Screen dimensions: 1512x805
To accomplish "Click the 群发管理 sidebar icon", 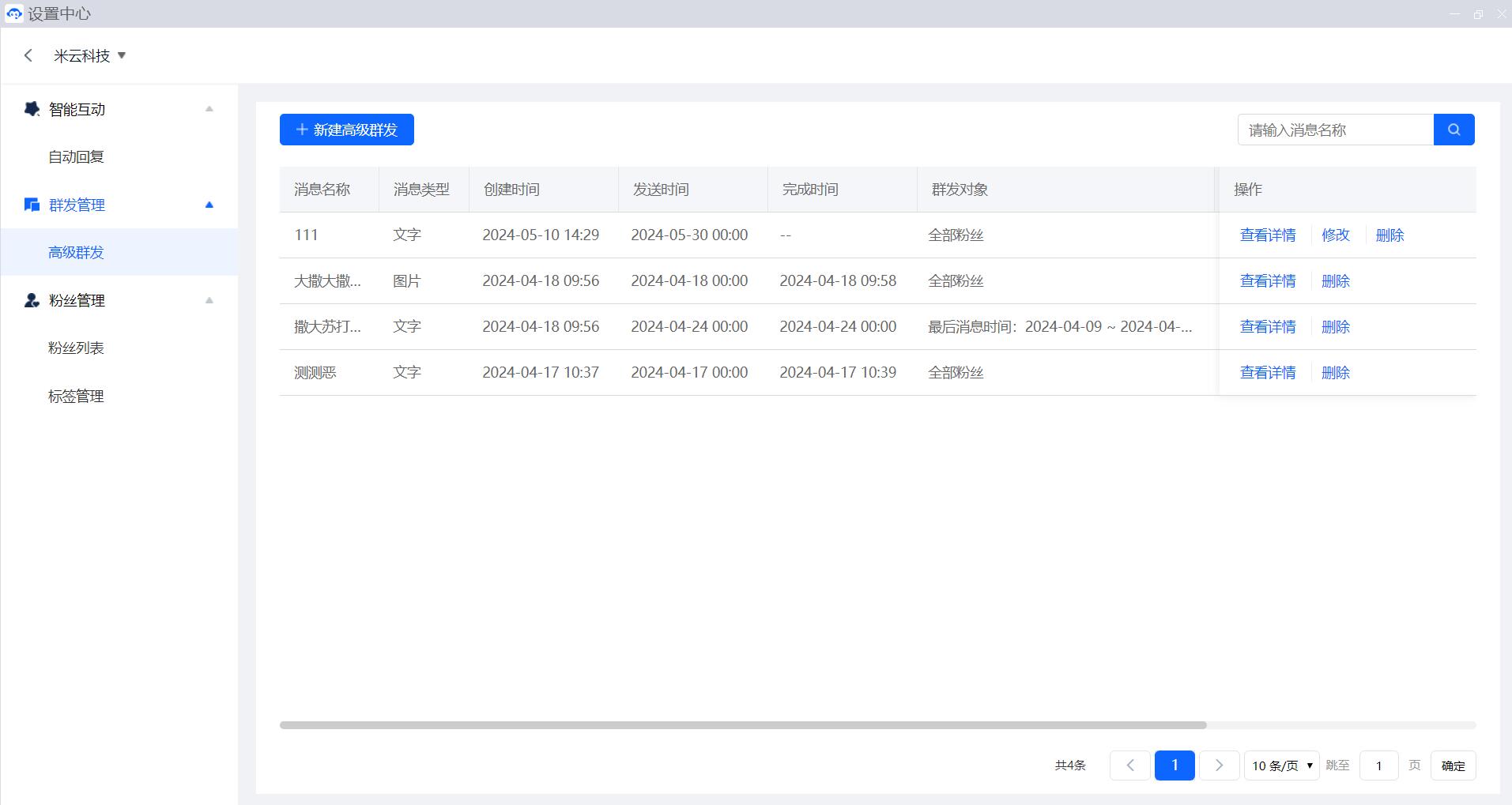I will coord(32,205).
